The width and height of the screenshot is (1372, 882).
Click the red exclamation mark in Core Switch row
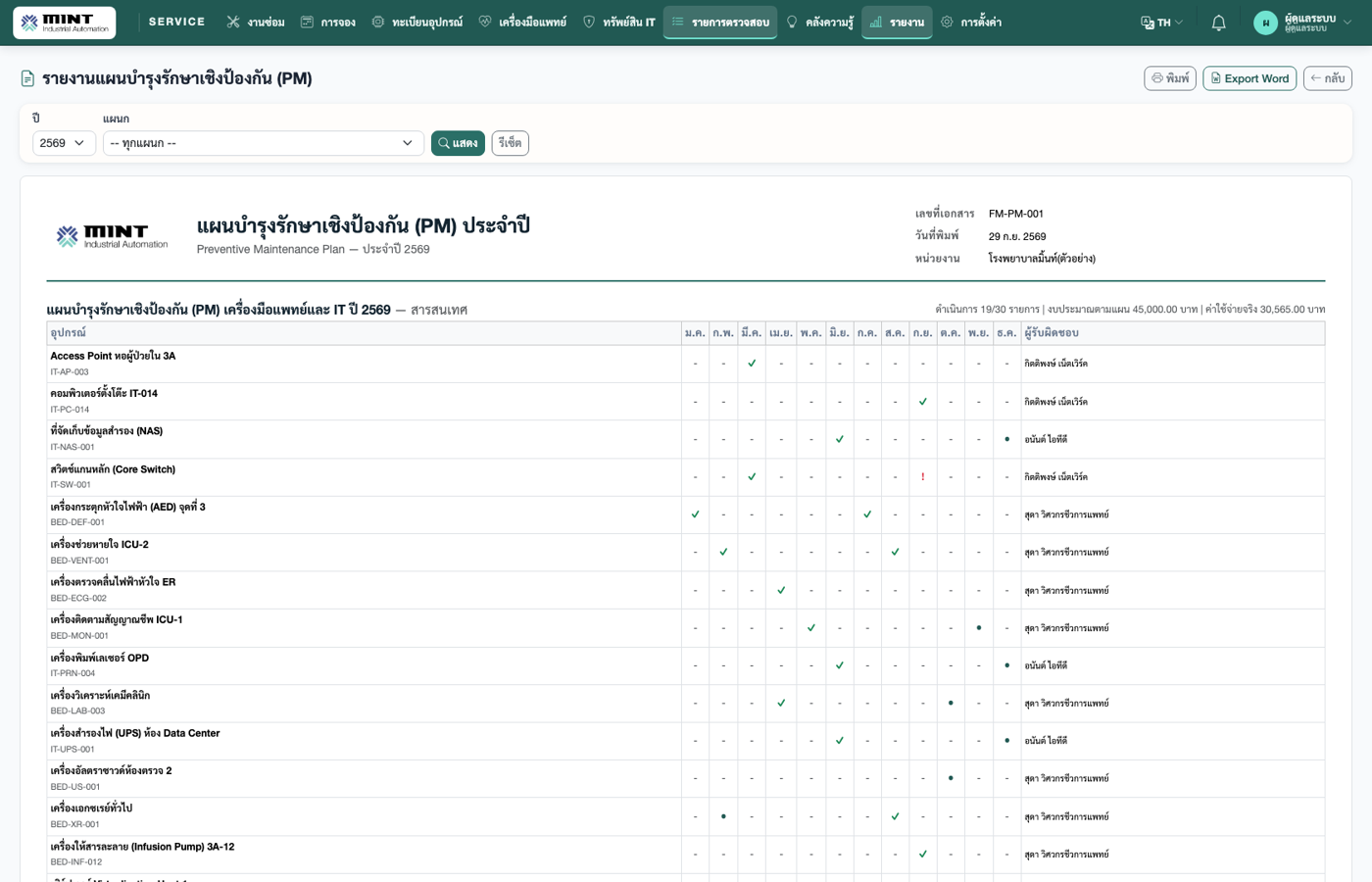pyautogui.click(x=922, y=477)
